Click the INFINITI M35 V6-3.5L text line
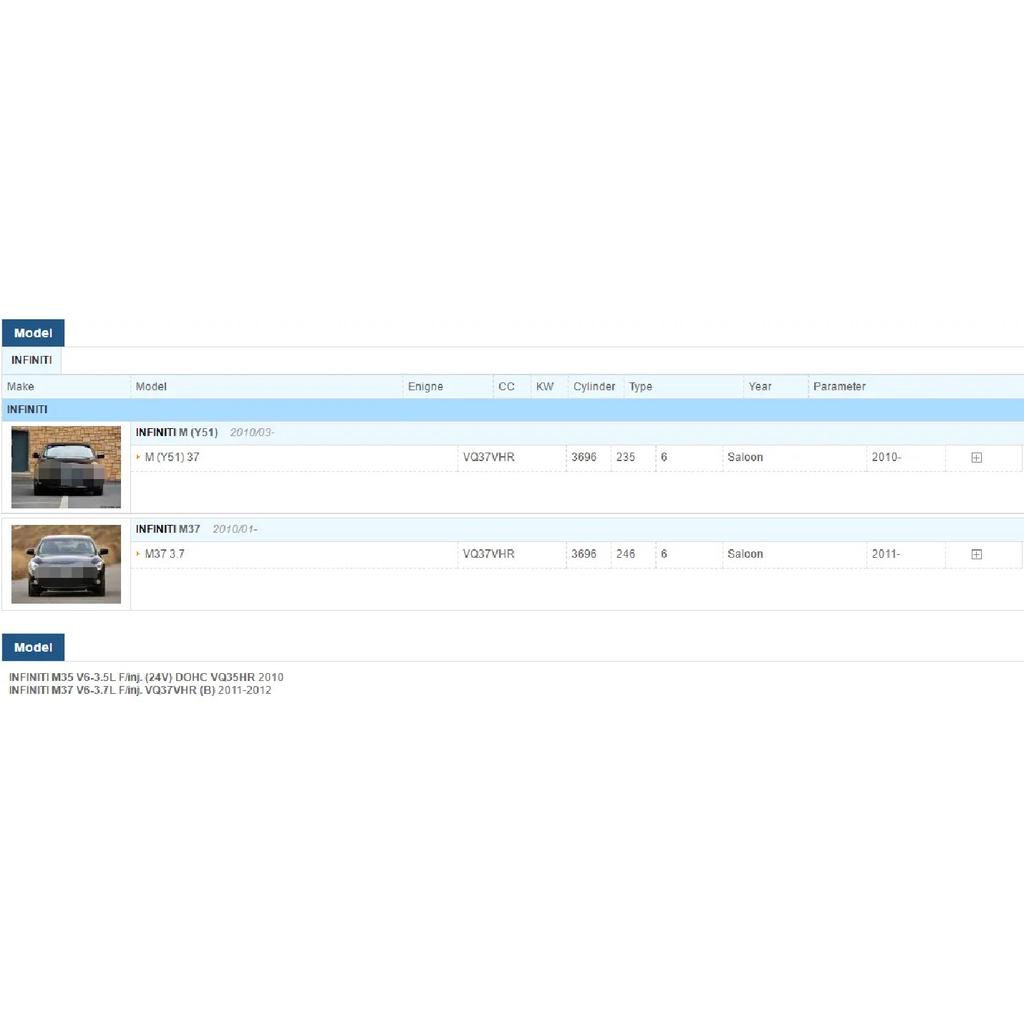 pyautogui.click(x=146, y=677)
